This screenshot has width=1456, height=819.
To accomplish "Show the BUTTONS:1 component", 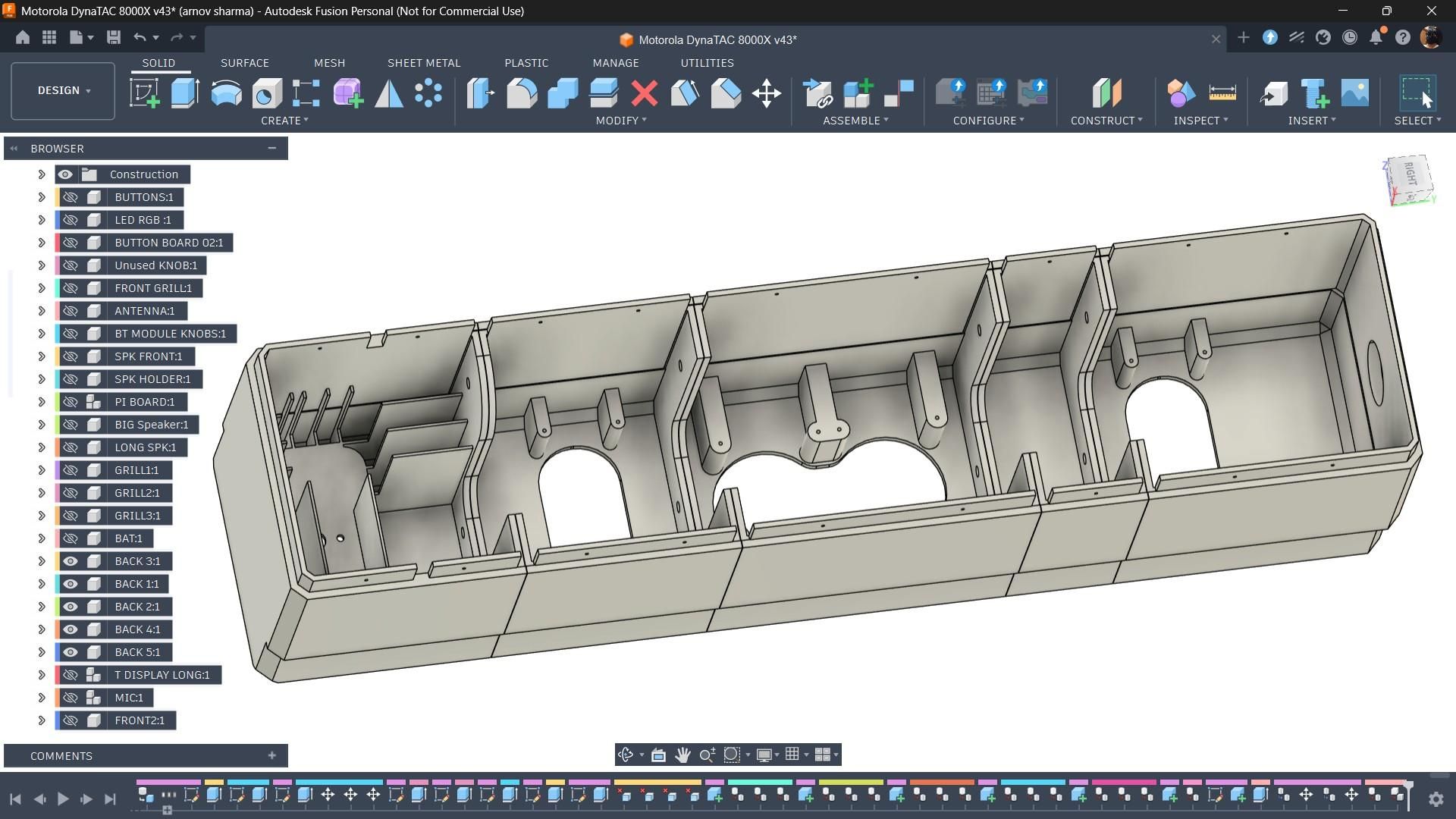I will (x=71, y=197).
